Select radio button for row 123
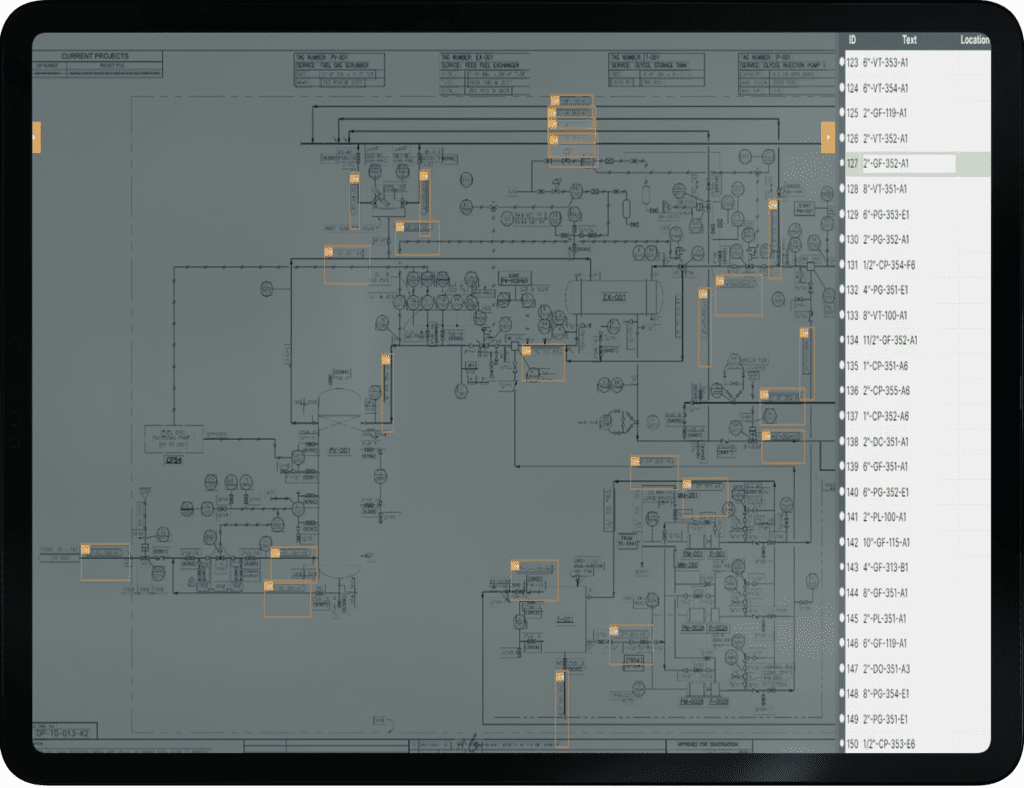 click(843, 63)
